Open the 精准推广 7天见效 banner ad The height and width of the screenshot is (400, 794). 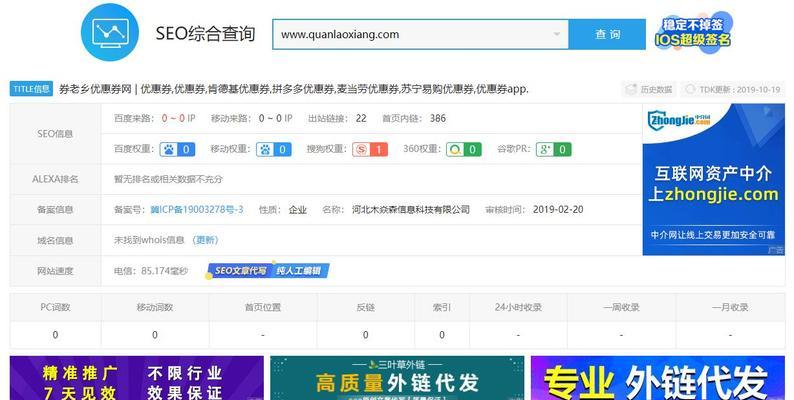tap(137, 378)
